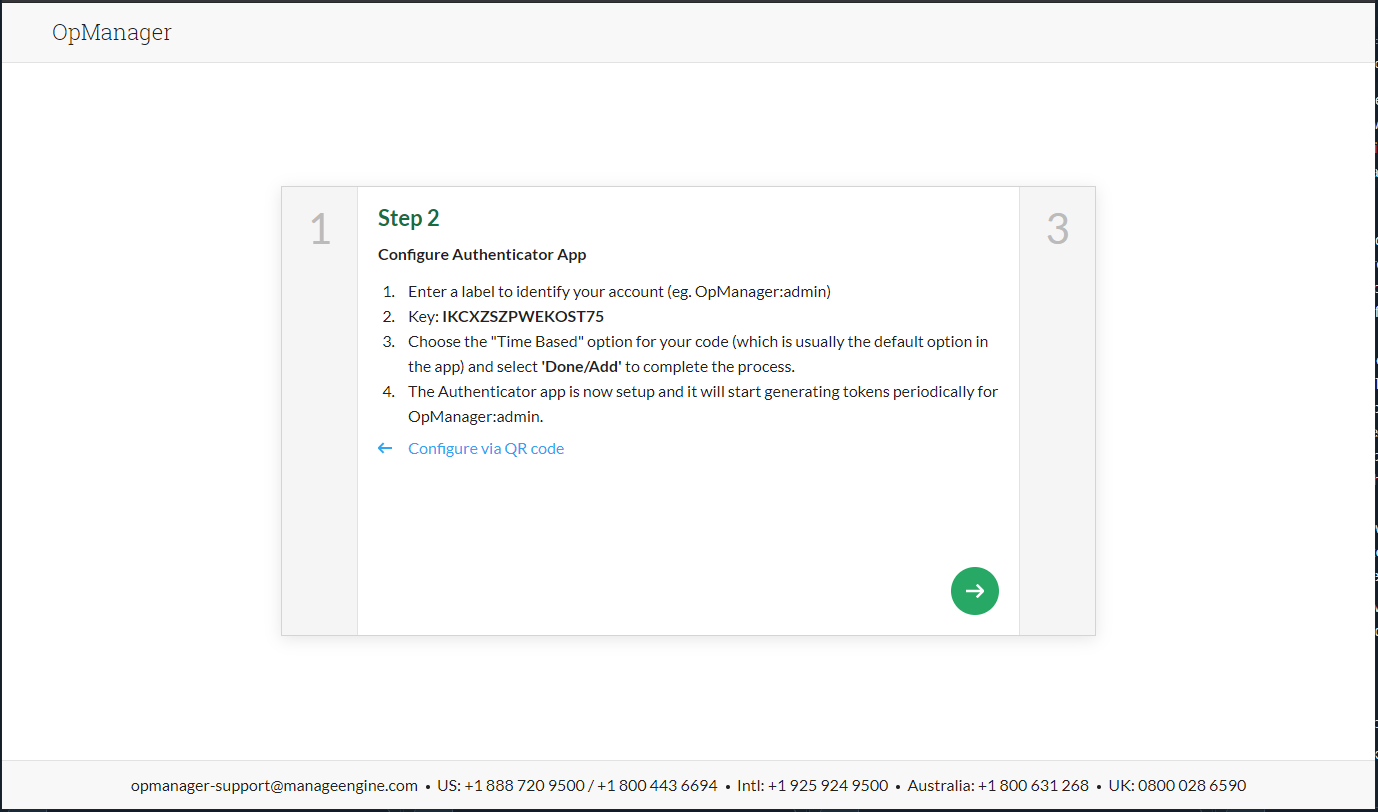Click the Intl number +1 925 924 9500
The height and width of the screenshot is (812, 1378).
point(828,786)
